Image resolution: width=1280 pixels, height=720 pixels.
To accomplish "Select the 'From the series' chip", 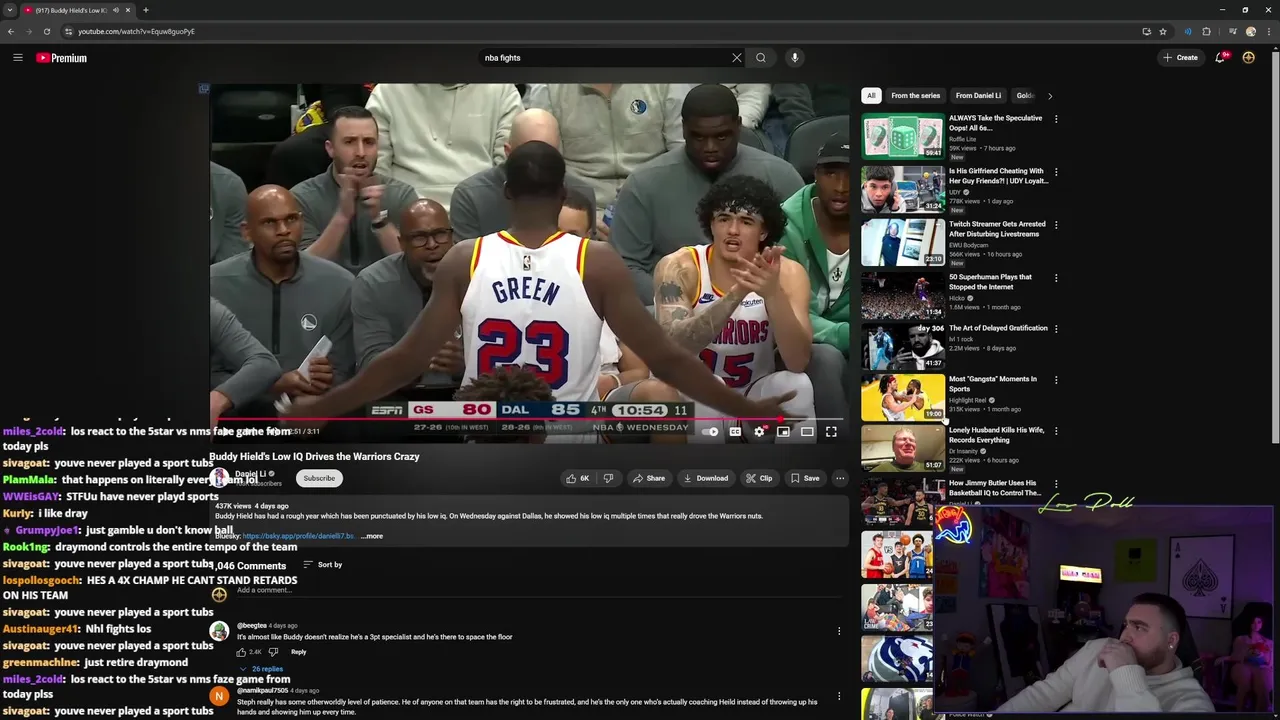I will [x=916, y=96].
